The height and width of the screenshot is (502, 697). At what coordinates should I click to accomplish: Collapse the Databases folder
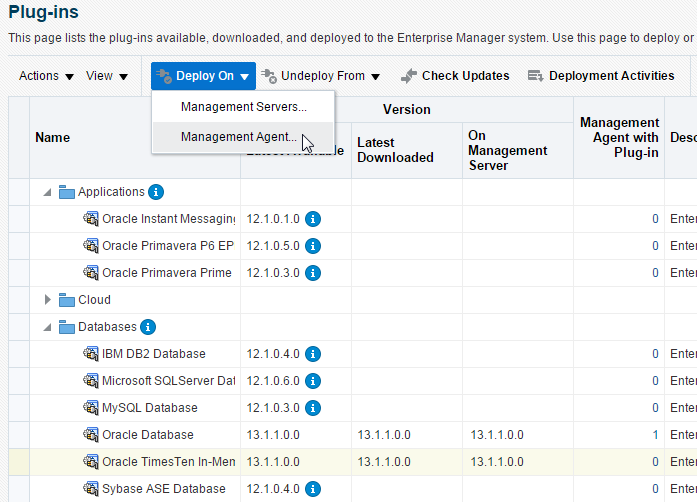pos(47,328)
